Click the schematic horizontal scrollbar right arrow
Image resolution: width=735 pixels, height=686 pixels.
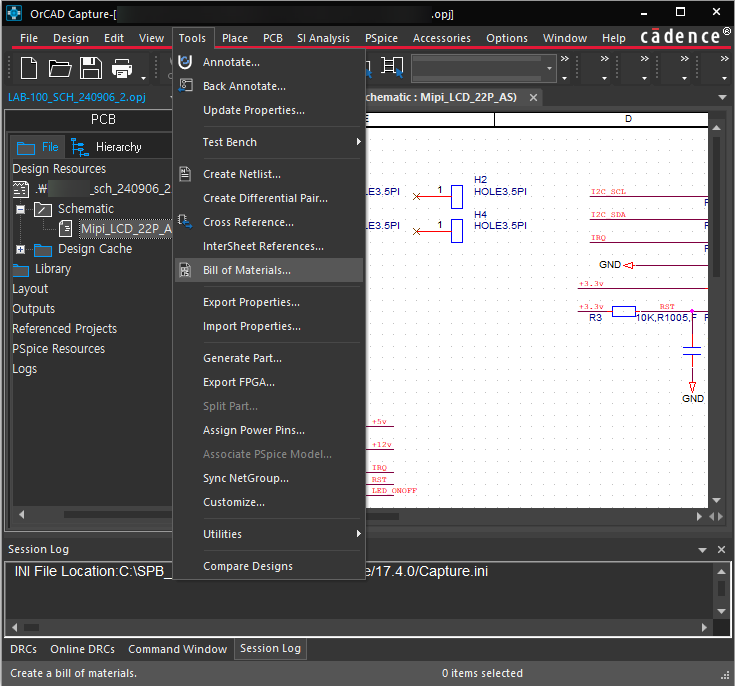tap(699, 516)
